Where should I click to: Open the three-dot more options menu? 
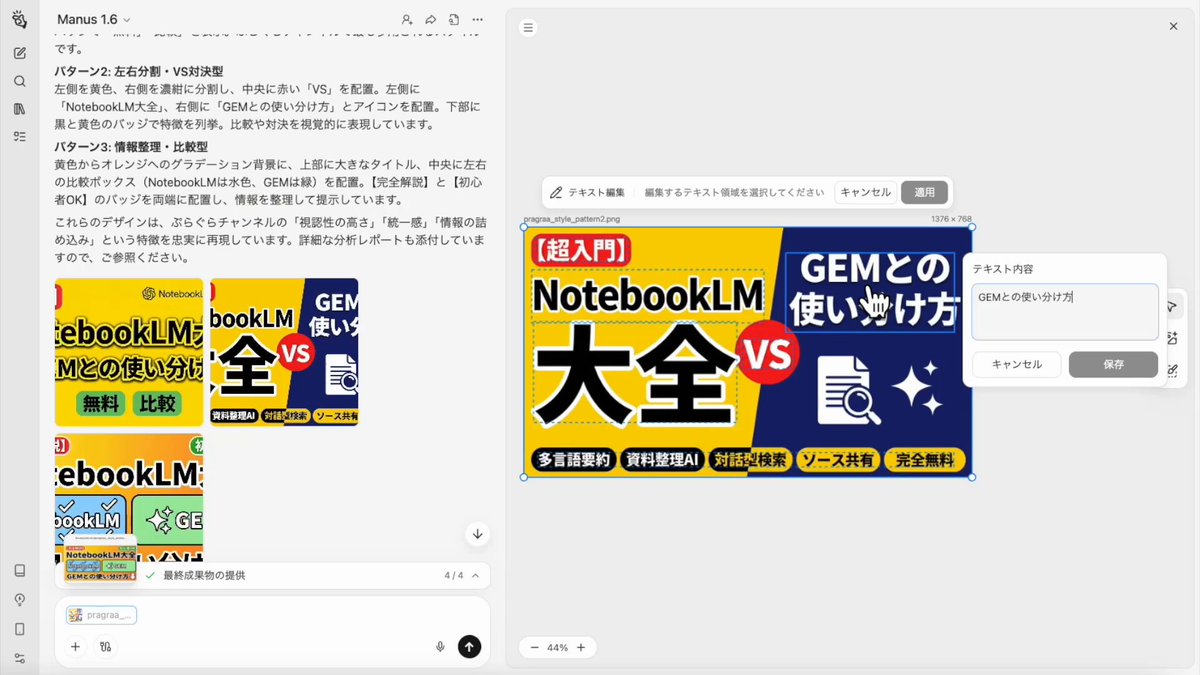[478, 20]
